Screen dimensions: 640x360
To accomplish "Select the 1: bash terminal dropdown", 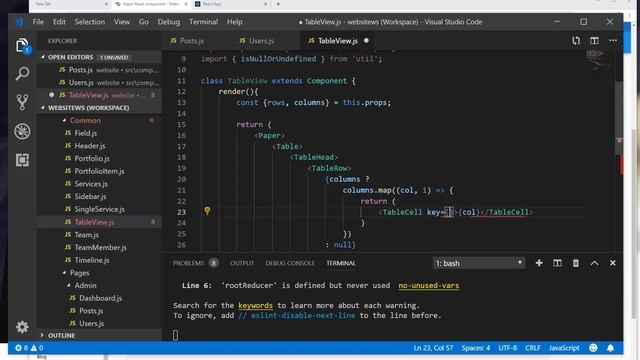I will coord(479,263).
